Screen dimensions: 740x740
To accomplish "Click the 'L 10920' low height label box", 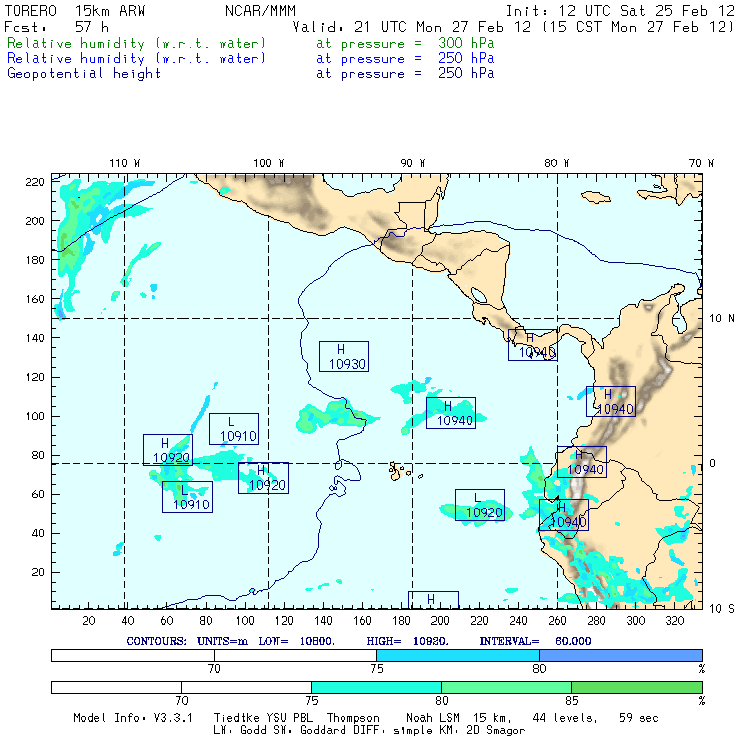I will tap(480, 505).
